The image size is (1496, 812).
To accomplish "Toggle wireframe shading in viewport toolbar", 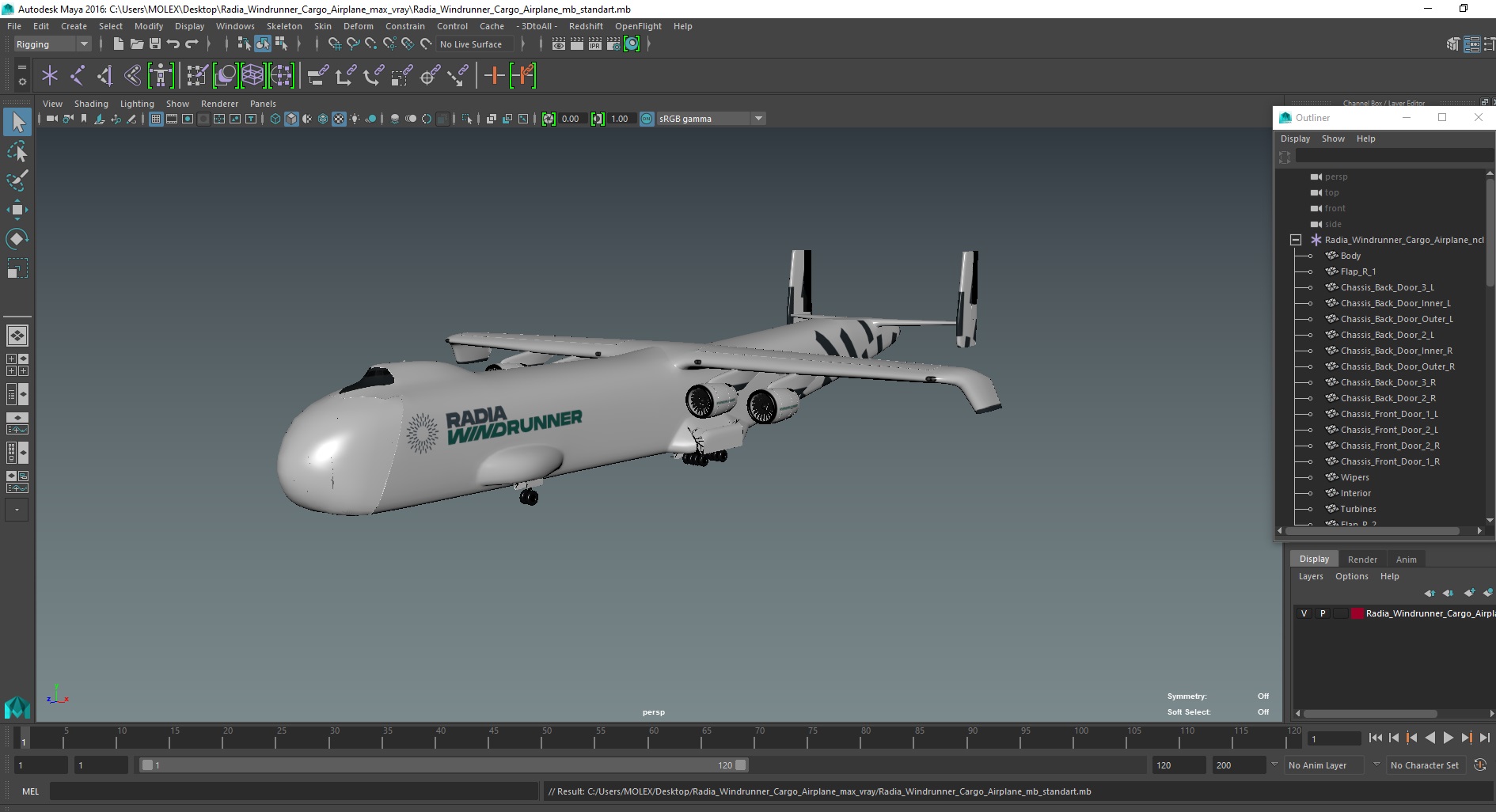I will [x=275, y=119].
